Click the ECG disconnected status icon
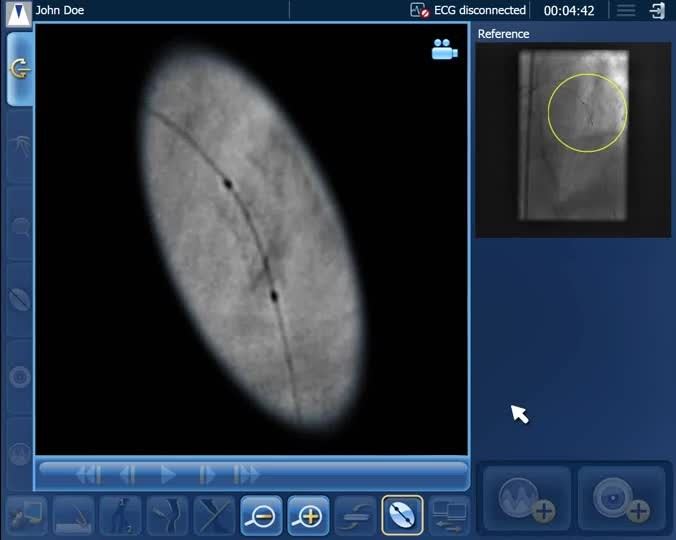 (x=419, y=10)
